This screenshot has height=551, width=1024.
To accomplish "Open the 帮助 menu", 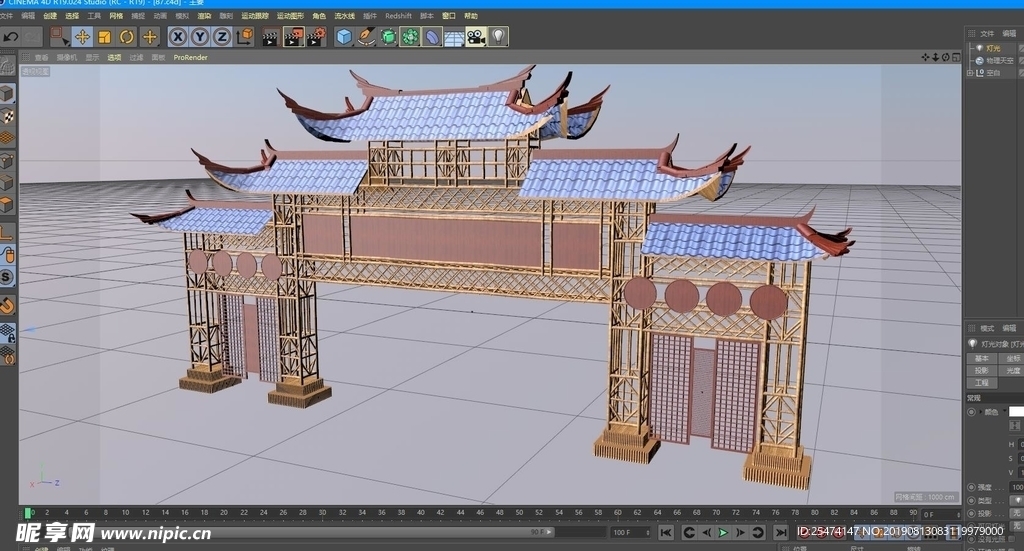I will [x=470, y=16].
